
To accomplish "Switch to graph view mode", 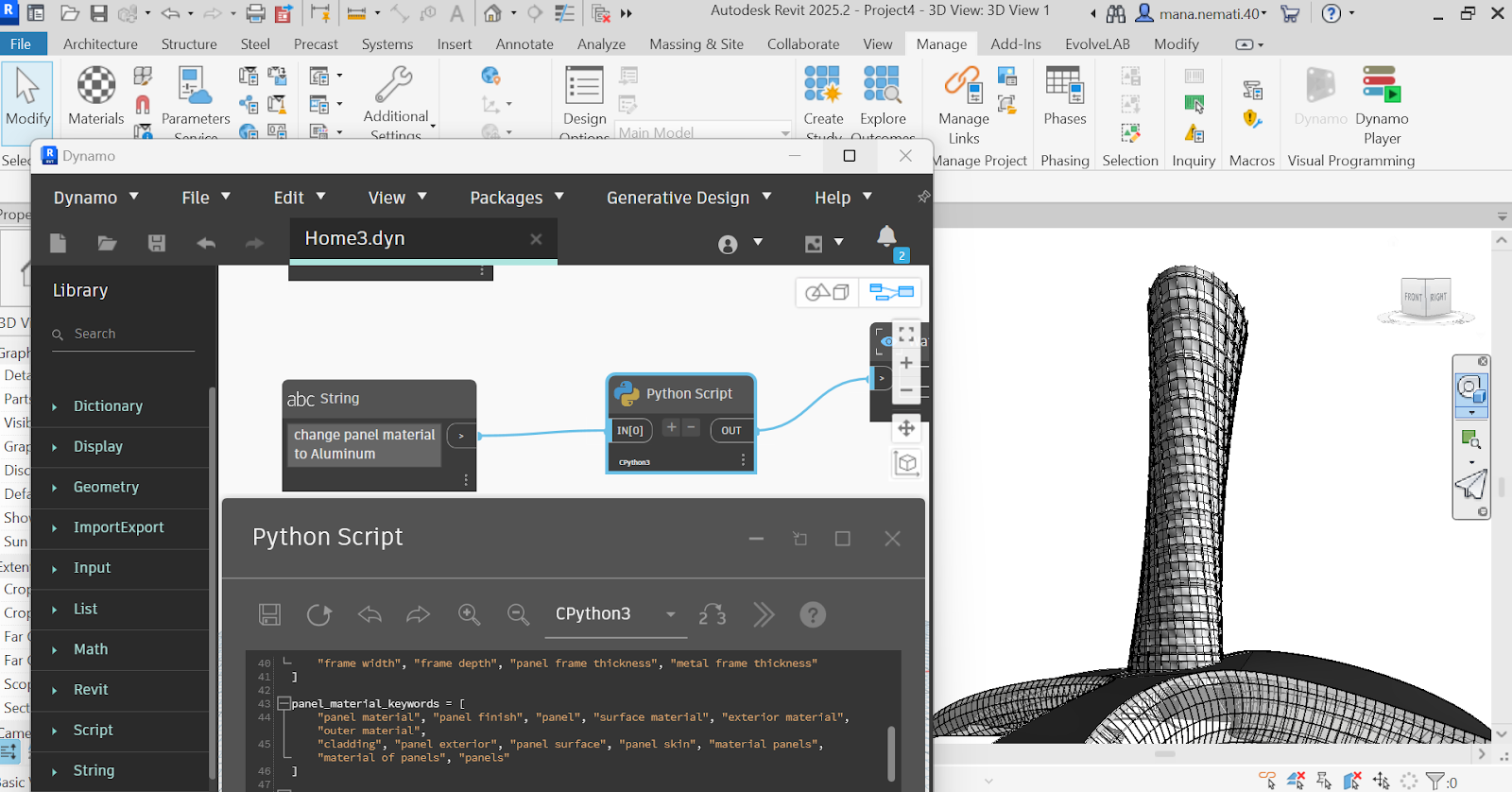I will 891,292.
